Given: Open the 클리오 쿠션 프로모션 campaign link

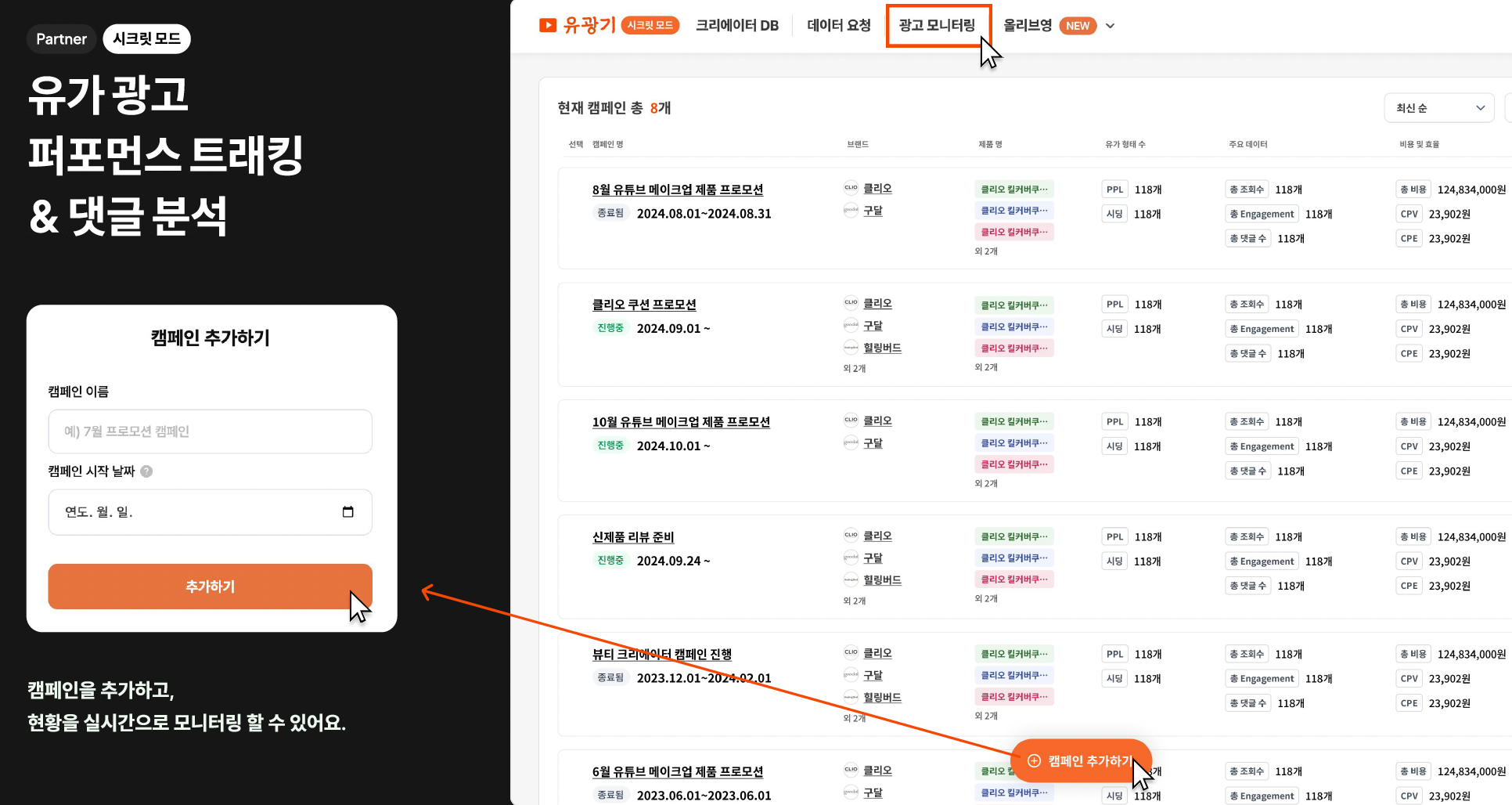Looking at the screenshot, I should (x=643, y=304).
